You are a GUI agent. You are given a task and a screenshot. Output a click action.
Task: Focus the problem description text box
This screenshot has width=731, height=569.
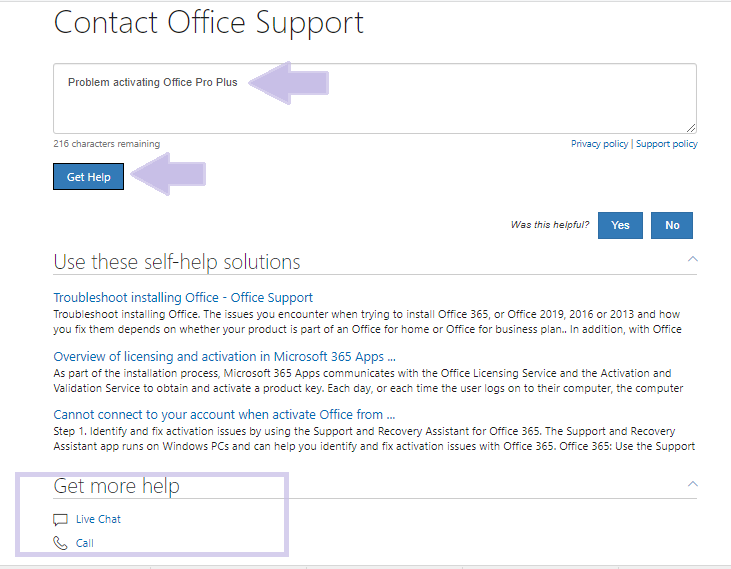[x=375, y=99]
